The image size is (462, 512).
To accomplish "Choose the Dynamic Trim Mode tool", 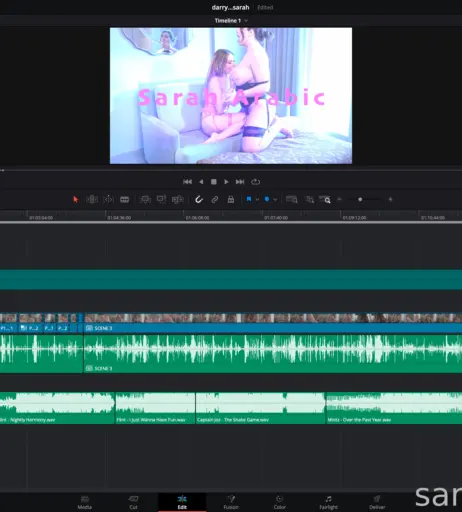I will pos(108,199).
